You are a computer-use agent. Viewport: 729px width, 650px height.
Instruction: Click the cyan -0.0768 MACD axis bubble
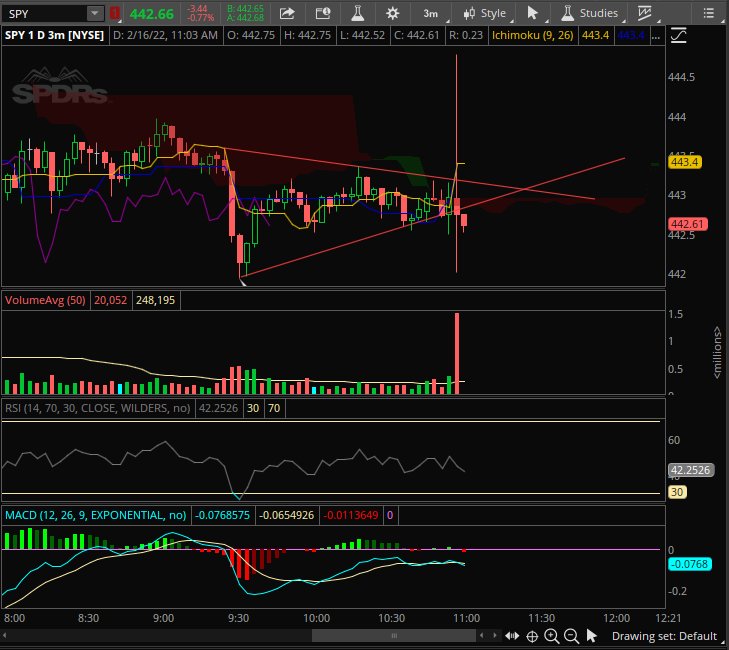click(690, 564)
